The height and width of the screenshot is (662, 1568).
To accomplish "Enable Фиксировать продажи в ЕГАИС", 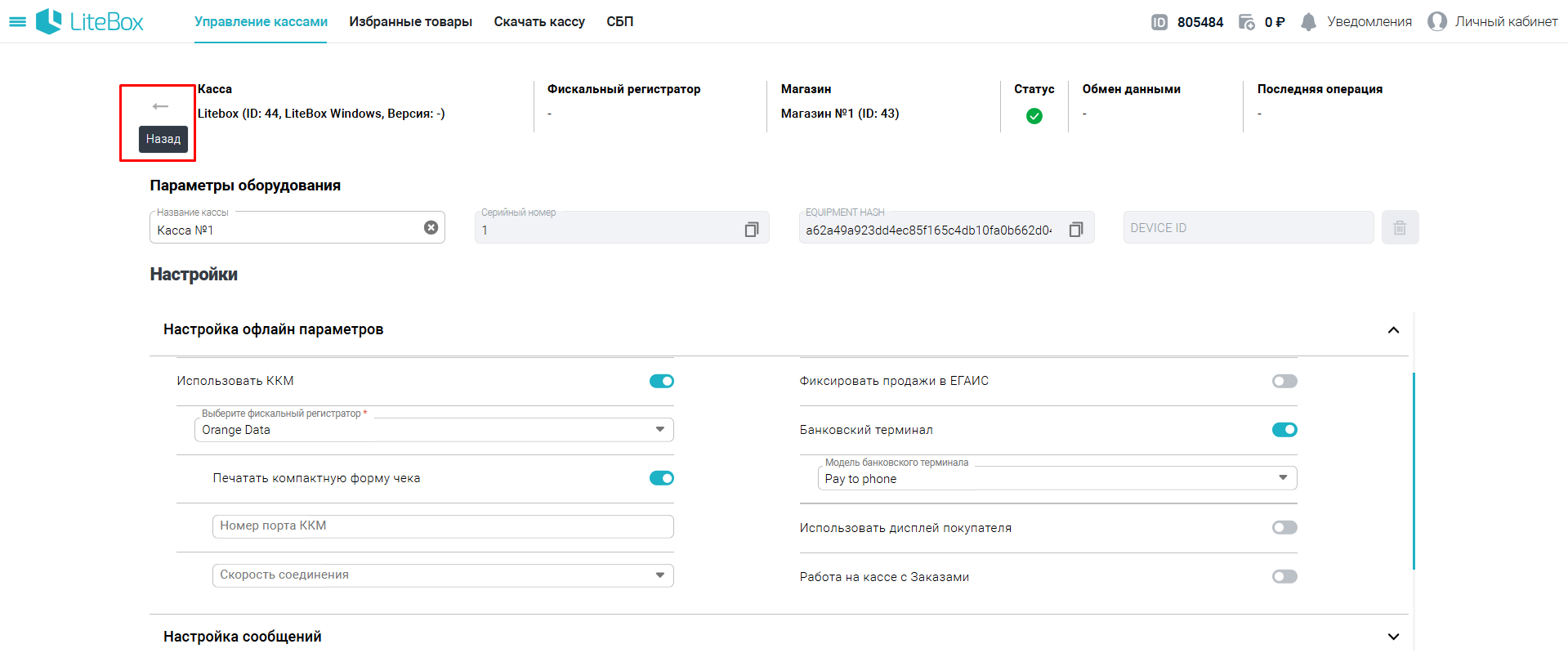I will pyautogui.click(x=1284, y=381).
